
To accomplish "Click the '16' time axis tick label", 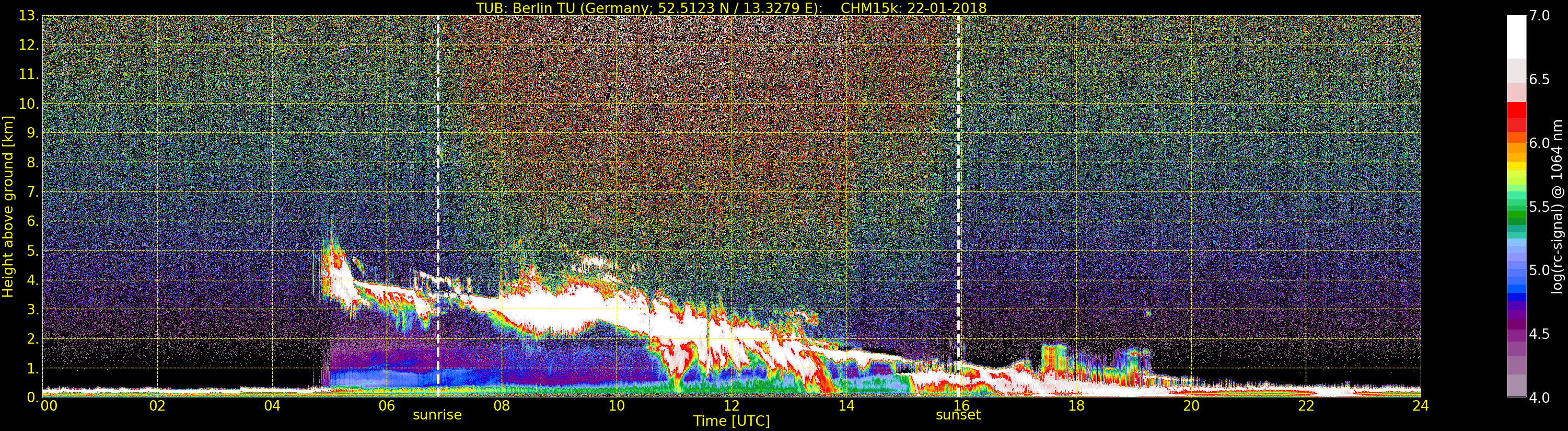I will (961, 406).
